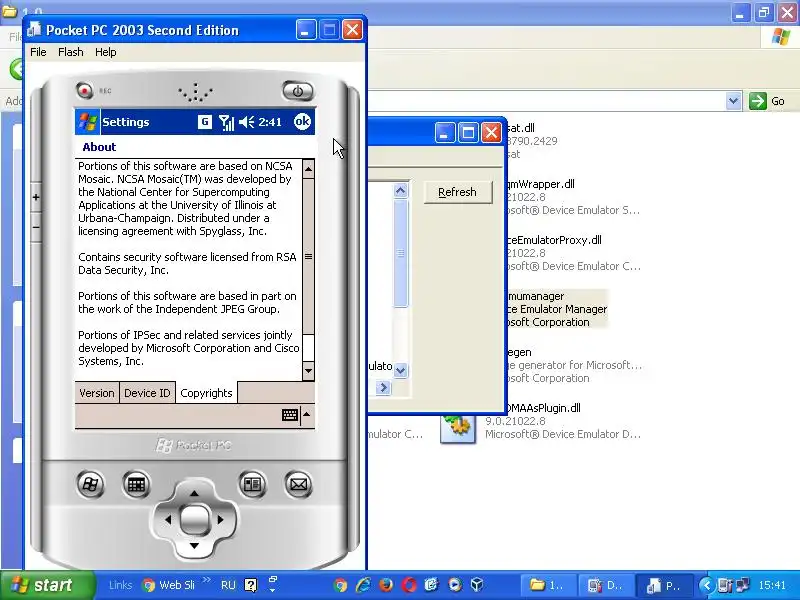
Task: Click the device Start hardware button
Action: 90,484
